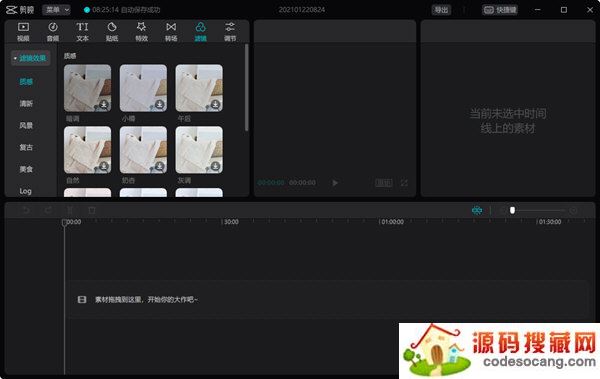Download the 自然 filter
This screenshot has height=379, width=600.
(104, 166)
